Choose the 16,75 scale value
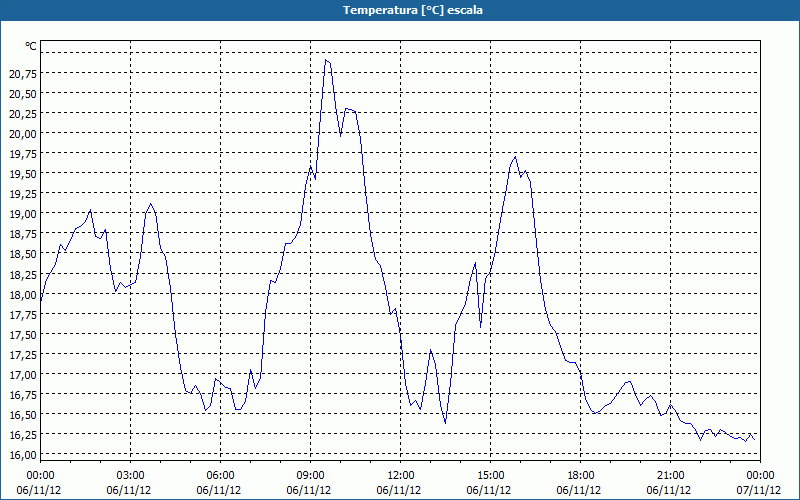 pyautogui.click(x=23, y=394)
